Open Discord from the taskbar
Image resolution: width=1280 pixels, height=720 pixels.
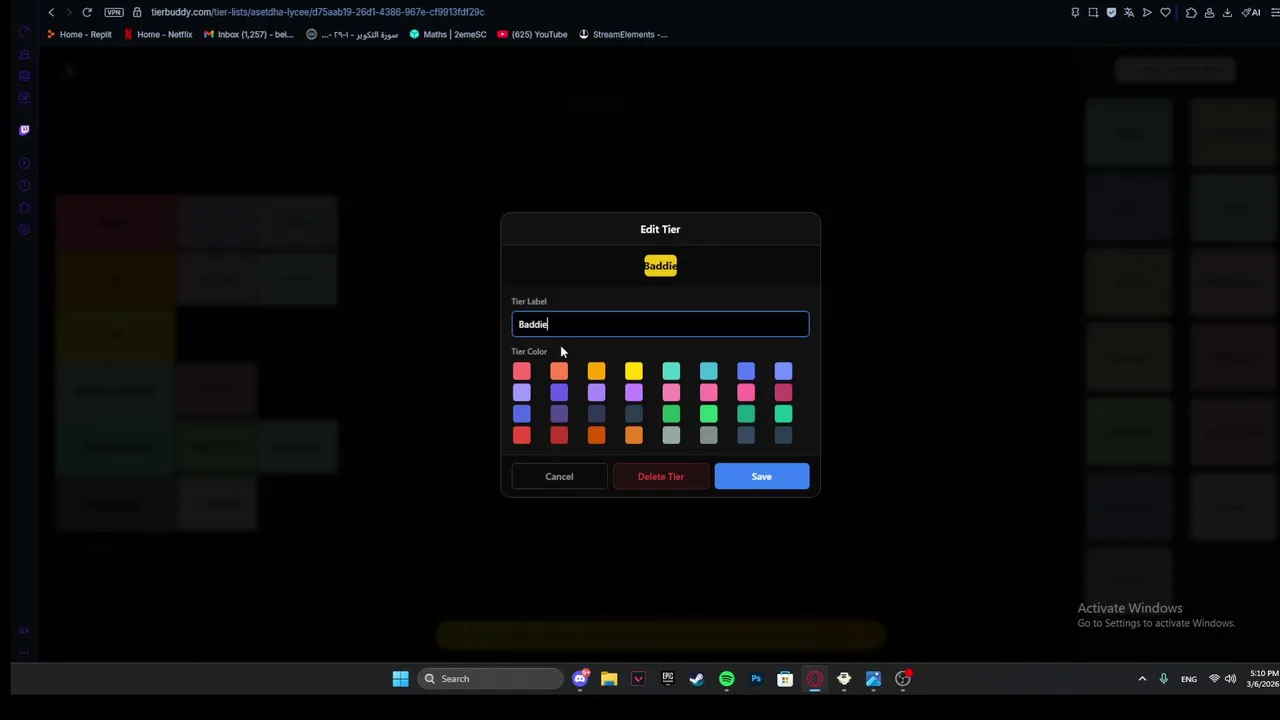click(580, 679)
